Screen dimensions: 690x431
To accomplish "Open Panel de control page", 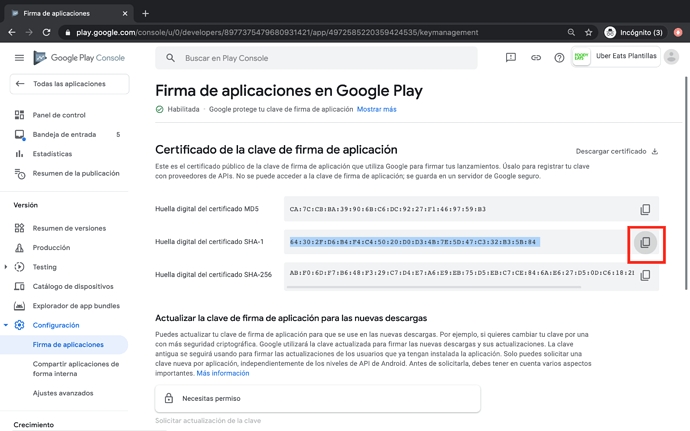I will (59, 115).
